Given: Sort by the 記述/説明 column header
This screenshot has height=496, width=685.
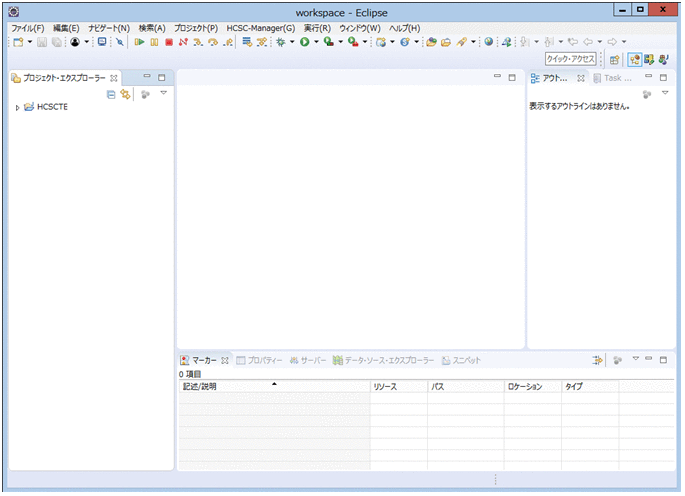Looking at the screenshot, I should pos(273,385).
